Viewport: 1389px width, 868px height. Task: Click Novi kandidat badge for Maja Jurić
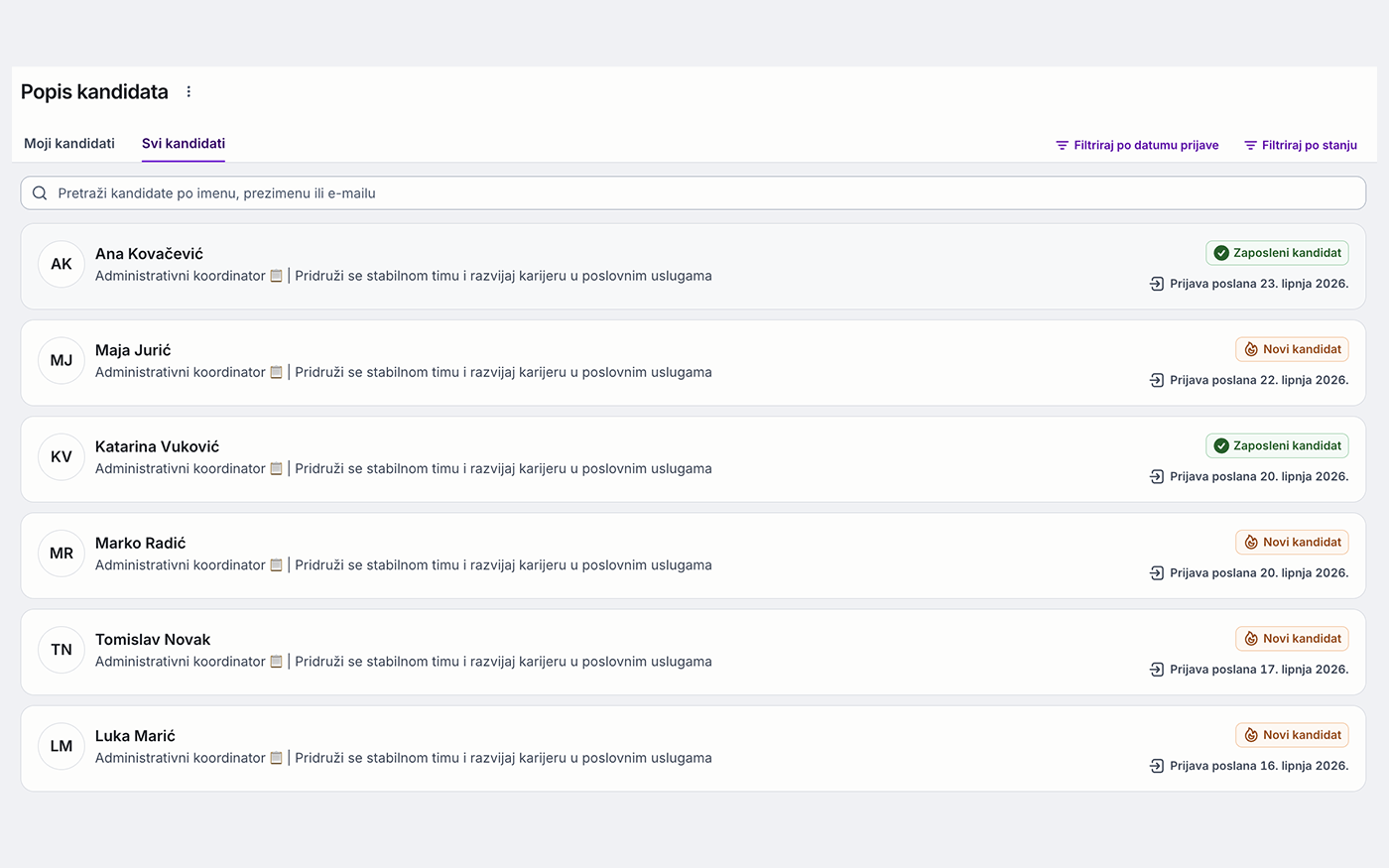[x=1292, y=349]
